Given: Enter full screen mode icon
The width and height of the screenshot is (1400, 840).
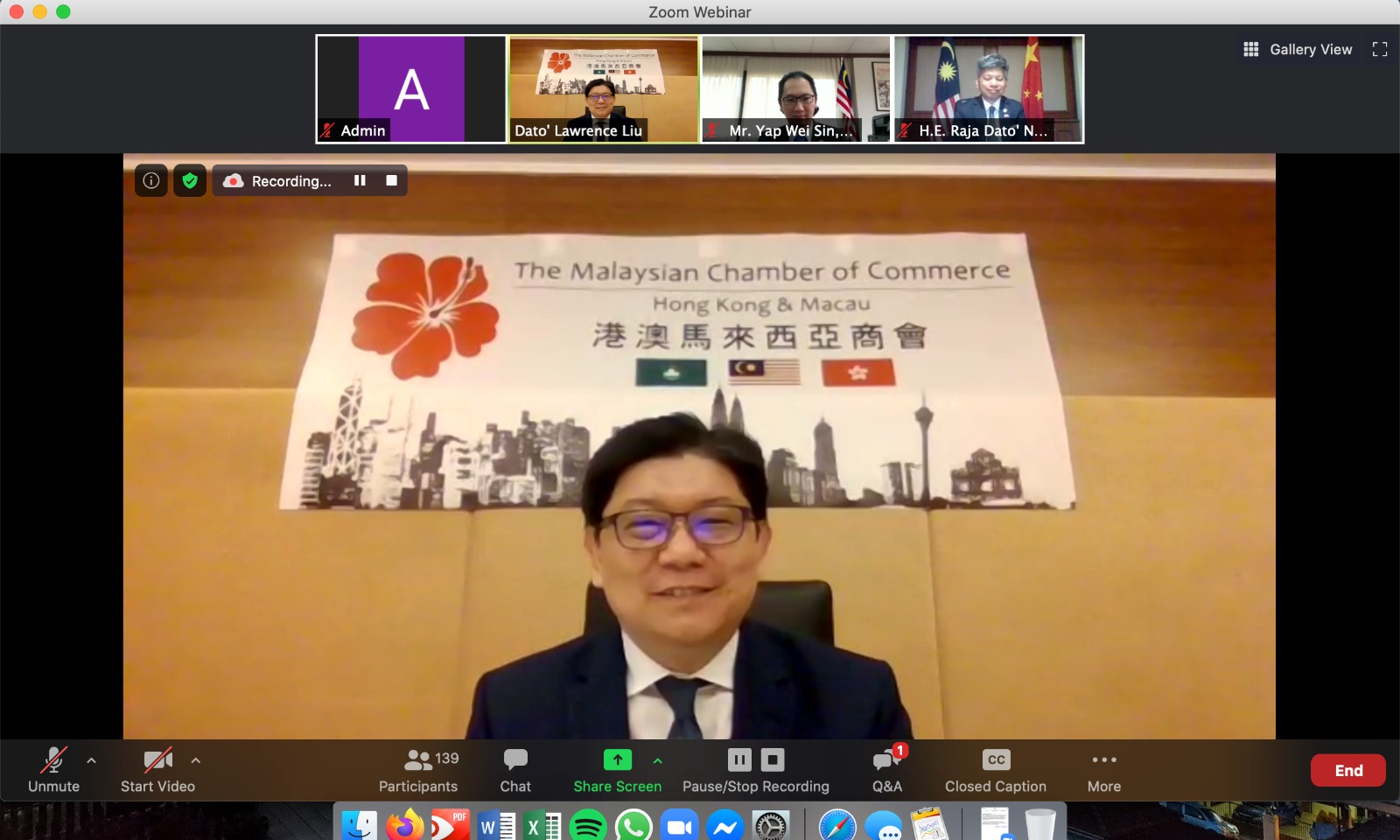Looking at the screenshot, I should tap(1380, 49).
